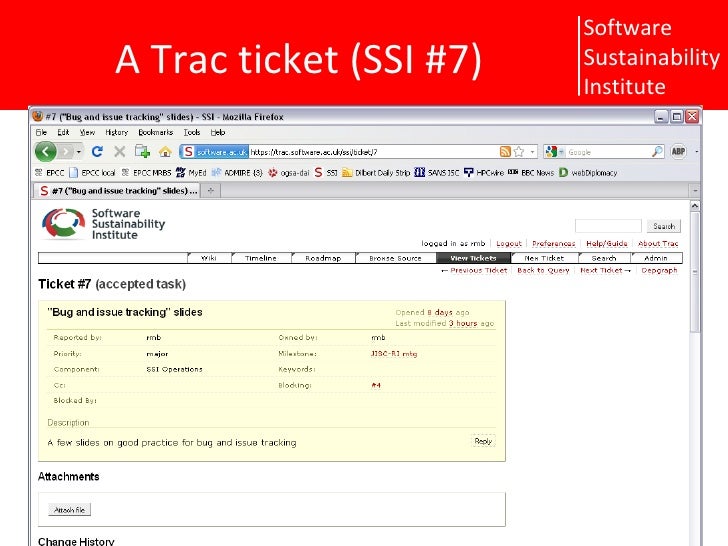The height and width of the screenshot is (546, 728).
Task: Go to the Browse Source navigation tab
Action: [x=395, y=258]
